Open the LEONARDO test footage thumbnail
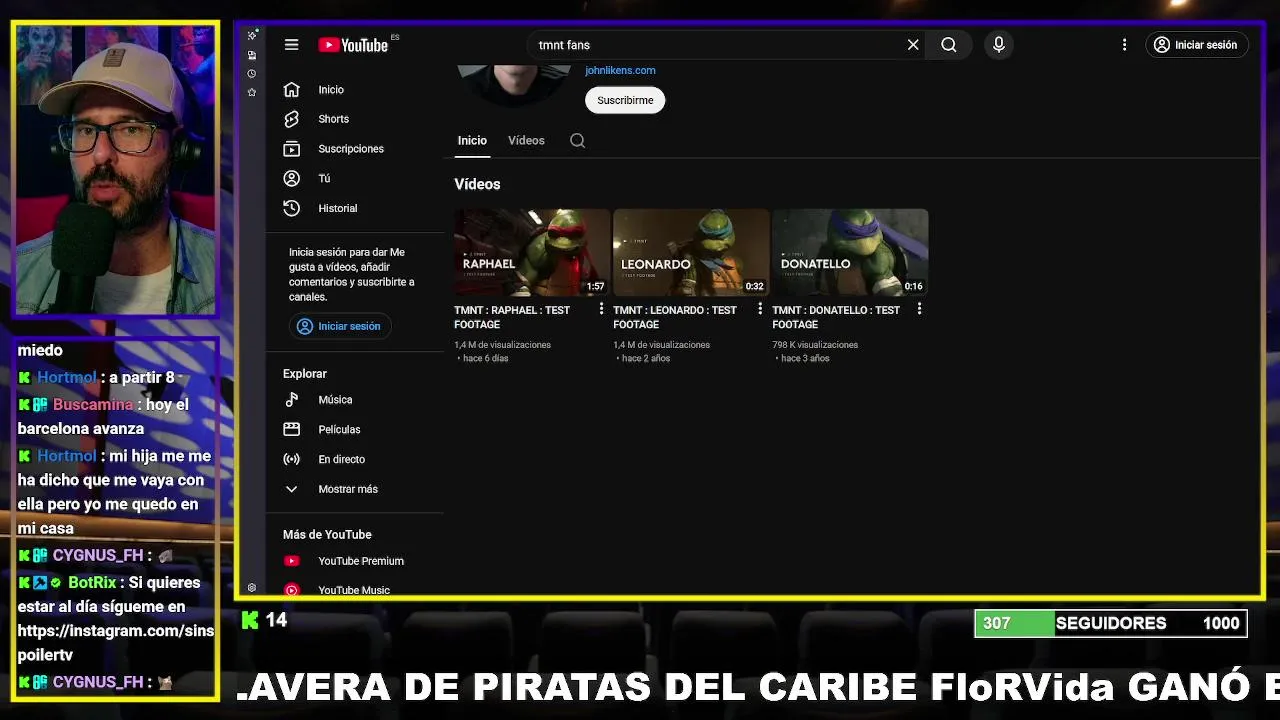The image size is (1280, 720). click(691, 252)
